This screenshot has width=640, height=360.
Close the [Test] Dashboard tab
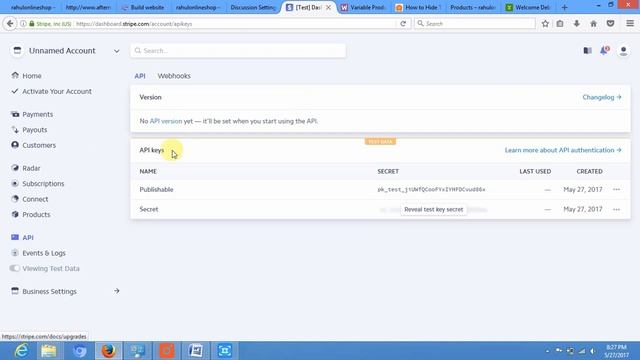click(328, 7)
